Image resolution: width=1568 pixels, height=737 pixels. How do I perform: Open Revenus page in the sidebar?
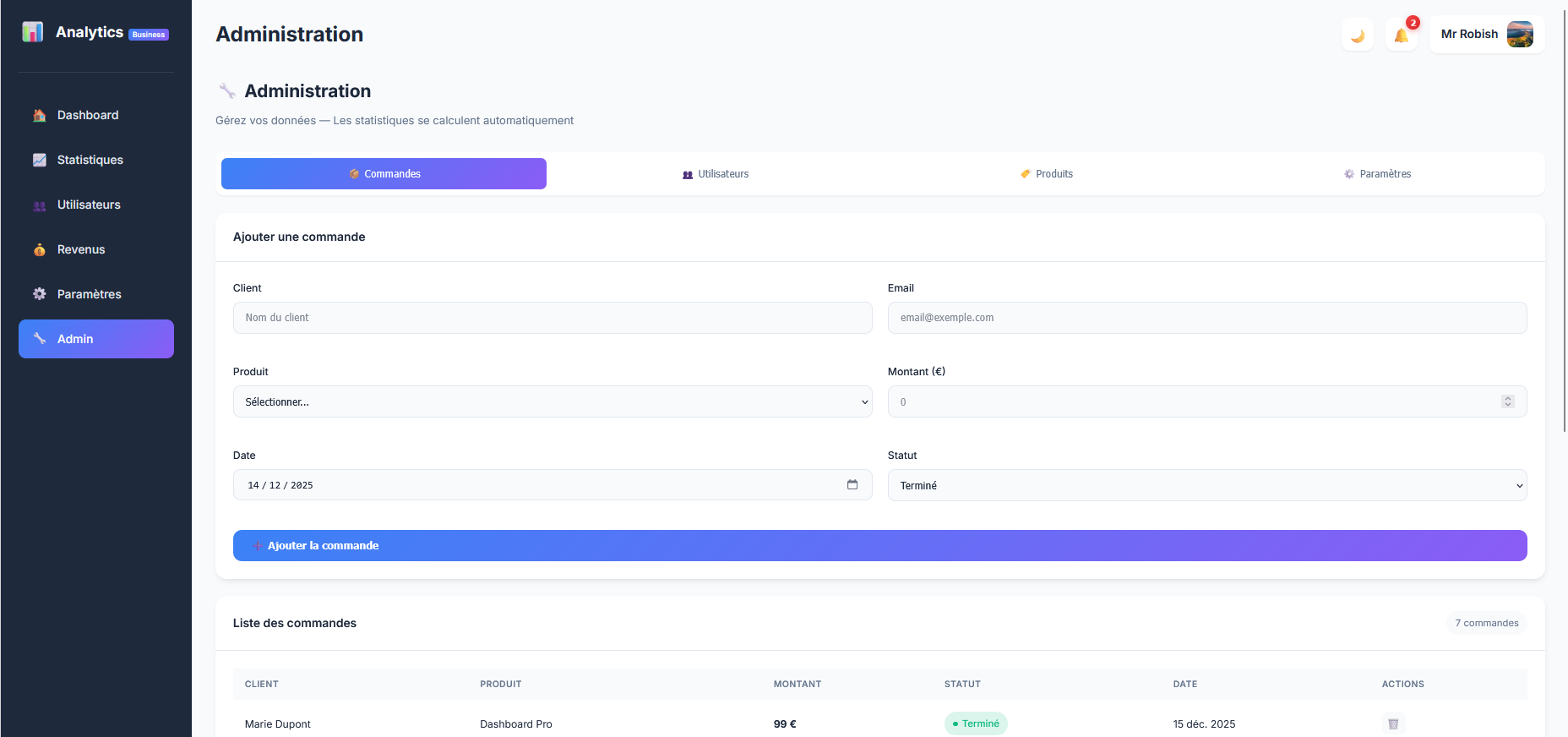(x=81, y=249)
